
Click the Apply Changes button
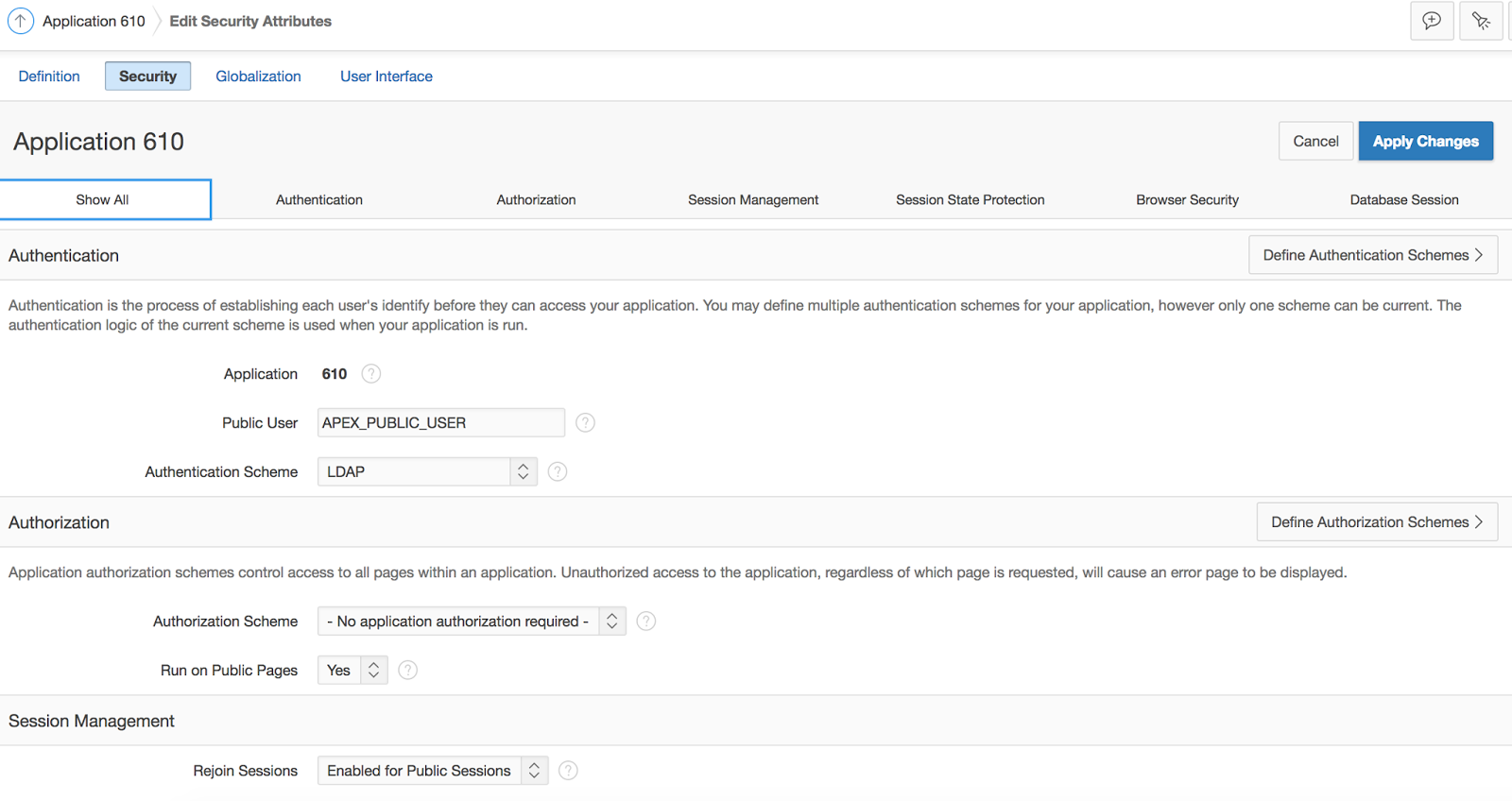click(x=1425, y=142)
